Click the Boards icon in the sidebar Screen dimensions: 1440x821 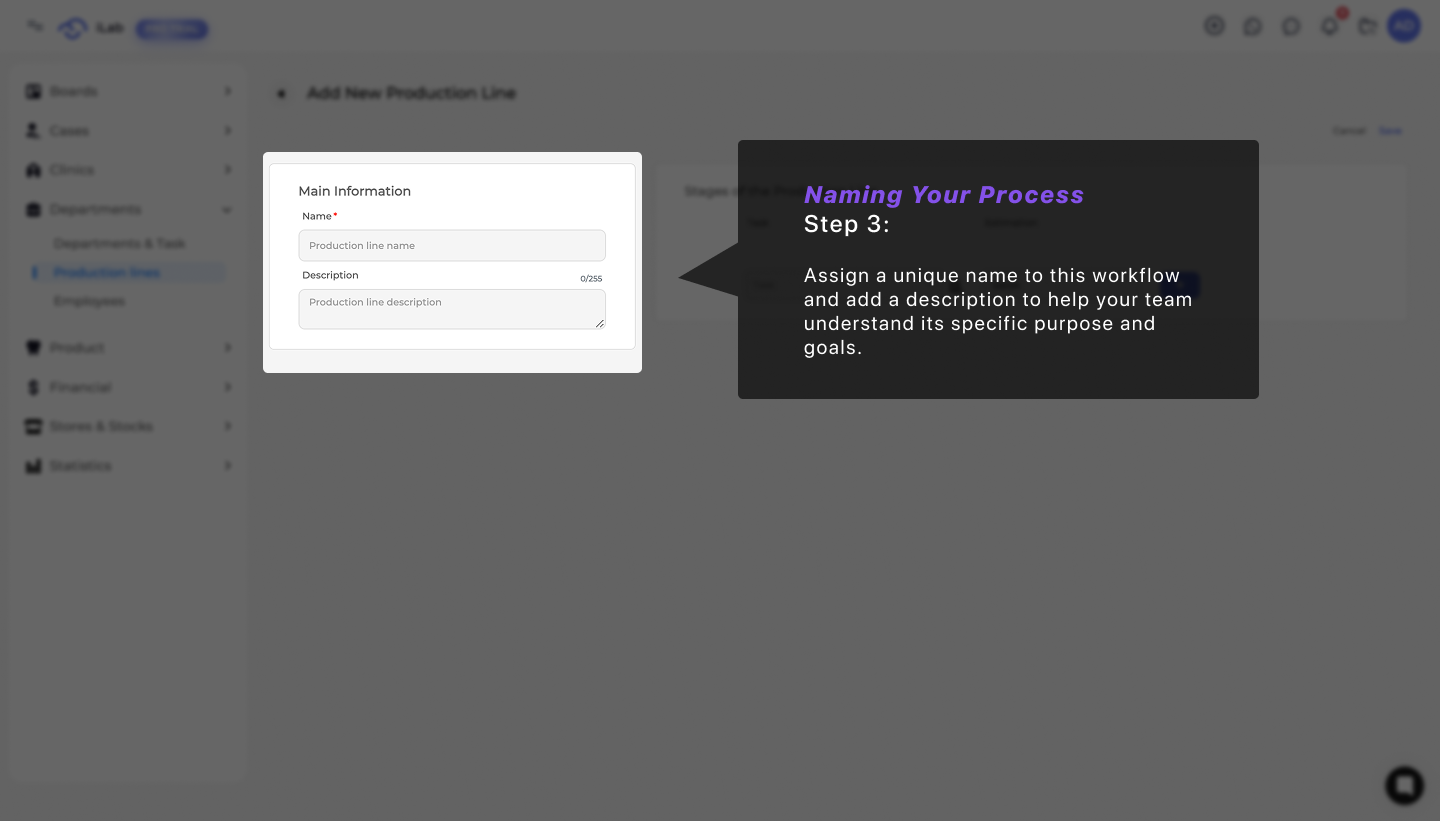[33, 91]
